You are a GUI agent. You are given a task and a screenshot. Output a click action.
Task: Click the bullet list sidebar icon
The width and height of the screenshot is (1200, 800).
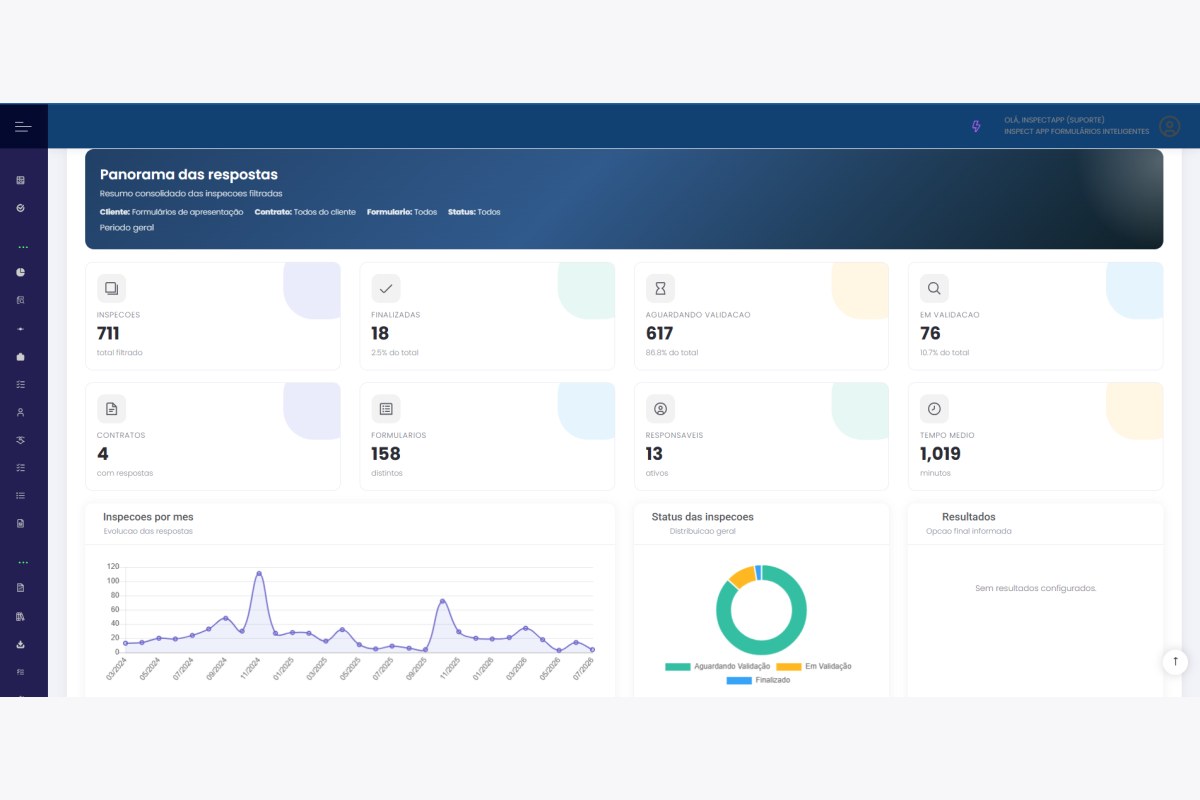click(x=21, y=495)
